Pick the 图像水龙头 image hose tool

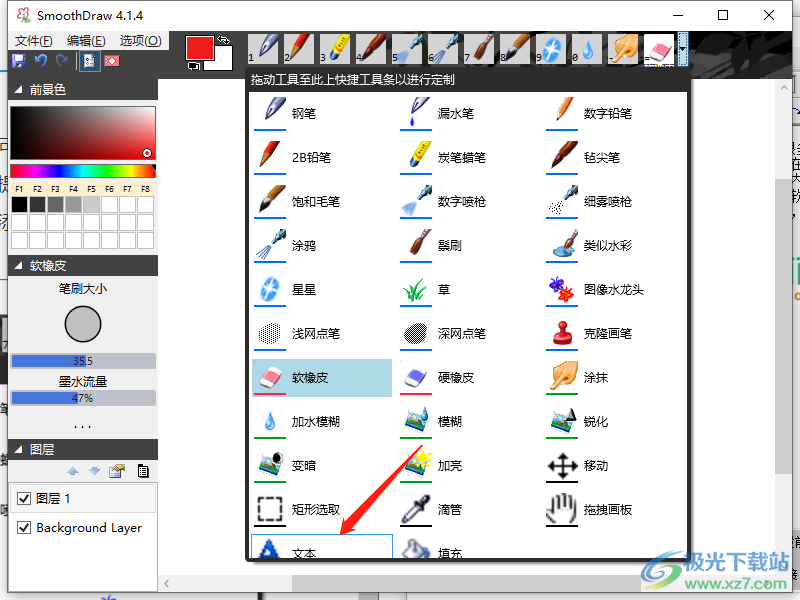pos(614,289)
